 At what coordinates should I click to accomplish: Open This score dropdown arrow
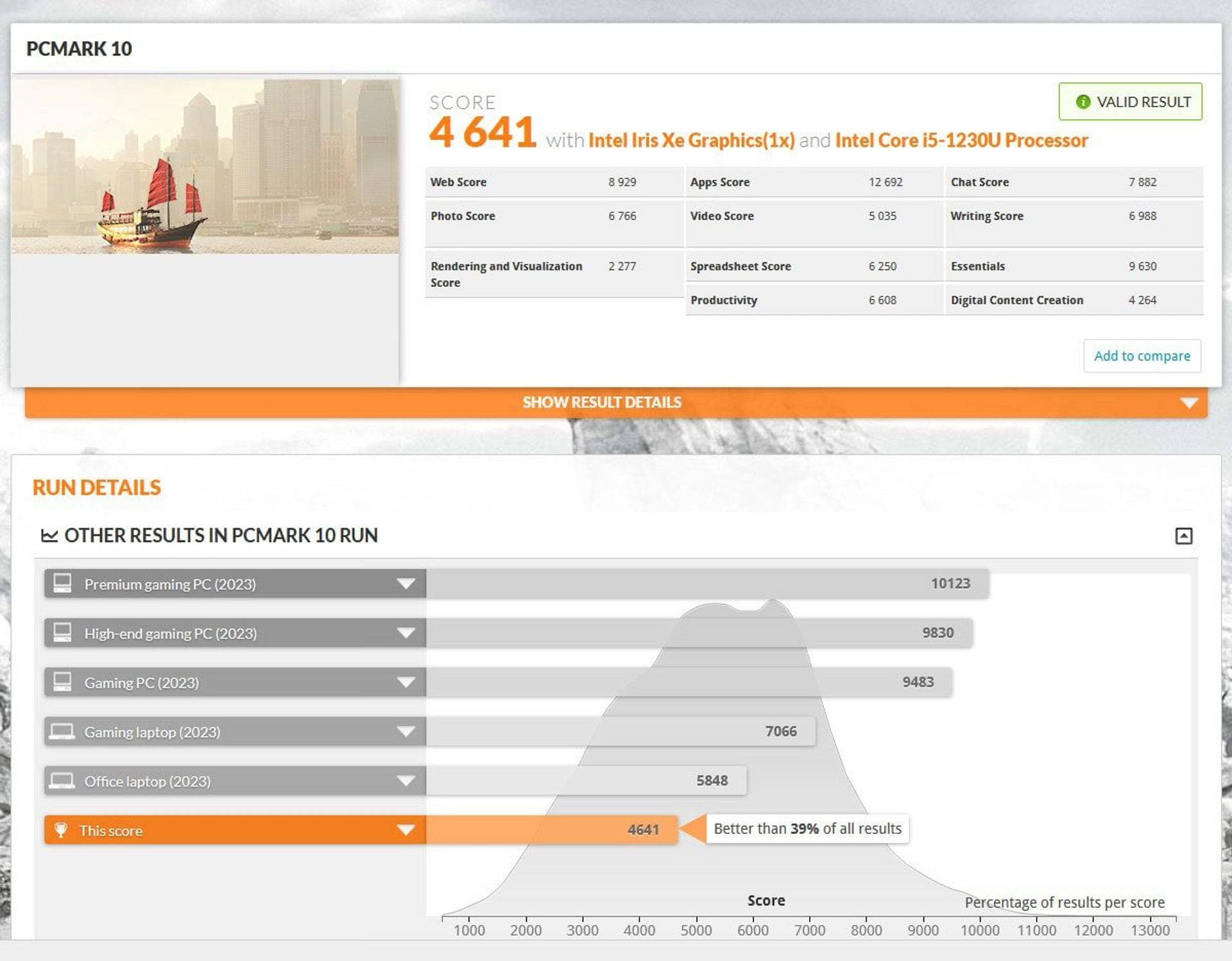tap(406, 830)
